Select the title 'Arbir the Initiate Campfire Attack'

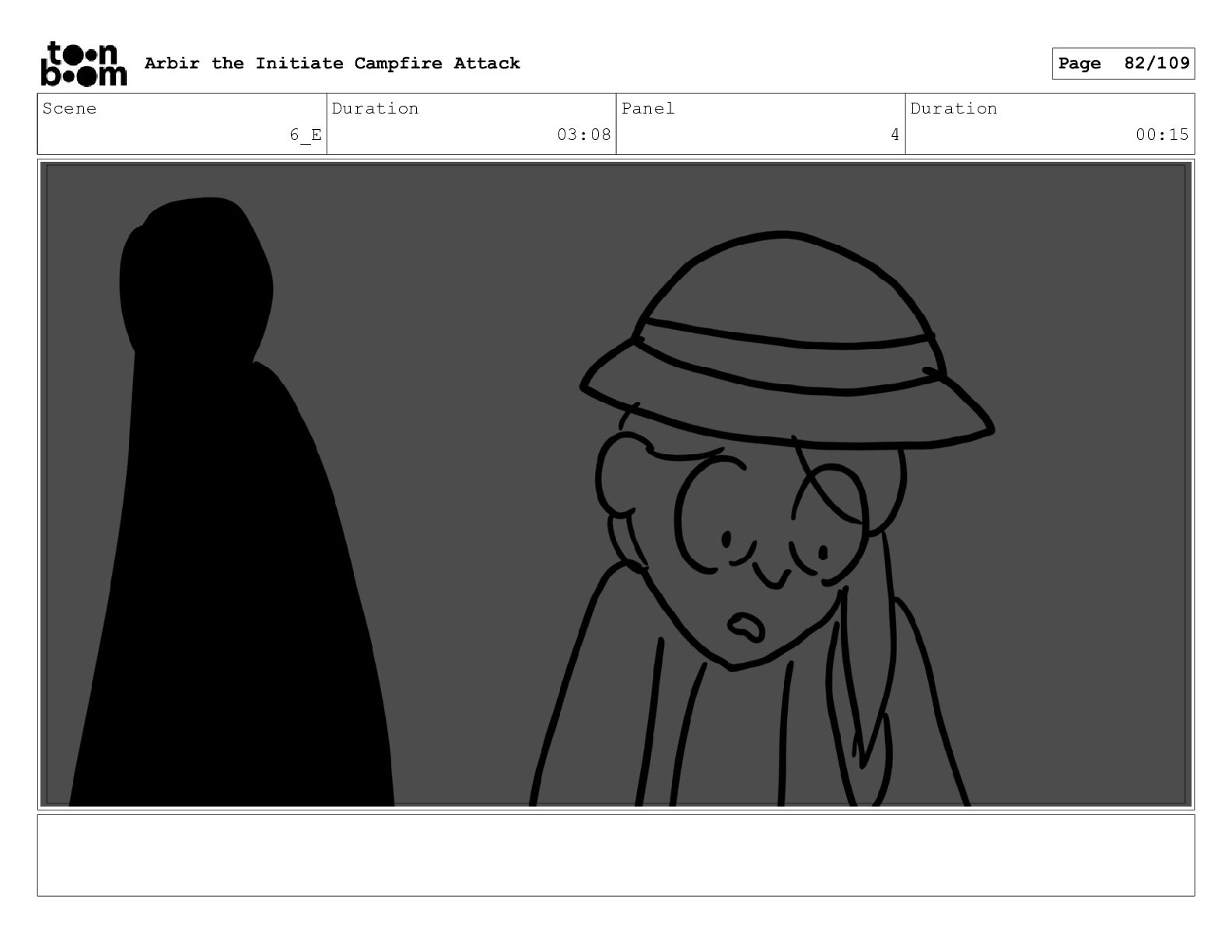(x=332, y=63)
